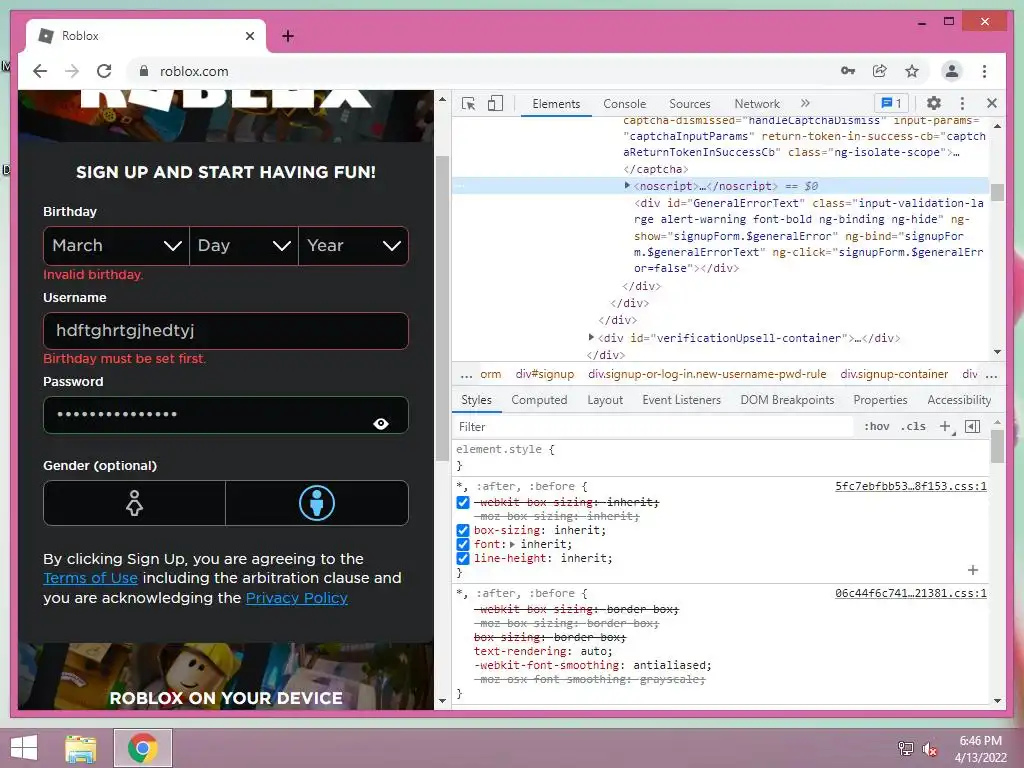Select div.signup-container in breadcrumb
Image resolution: width=1024 pixels, height=768 pixels.
click(x=894, y=375)
